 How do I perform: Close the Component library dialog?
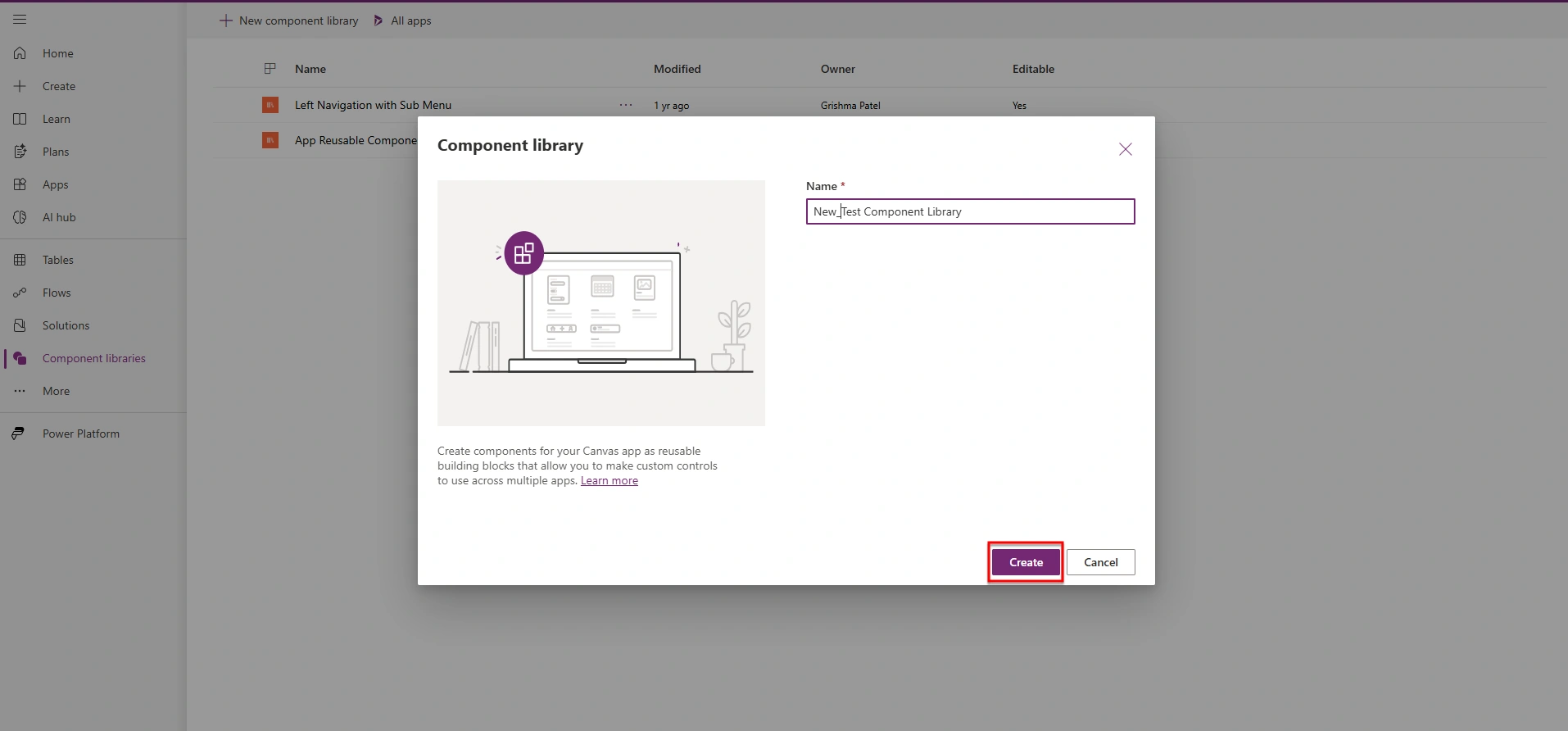coord(1126,149)
